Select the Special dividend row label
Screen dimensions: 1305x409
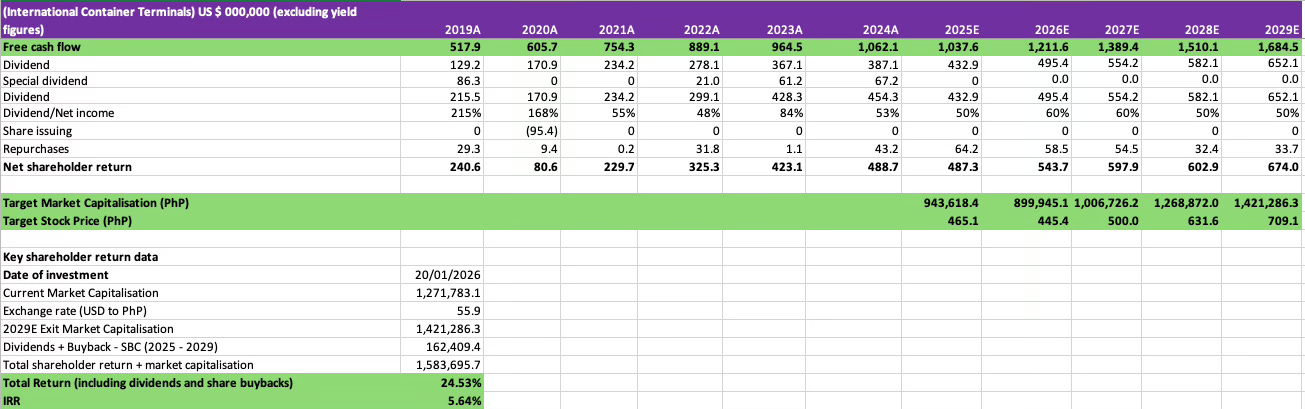(45, 80)
